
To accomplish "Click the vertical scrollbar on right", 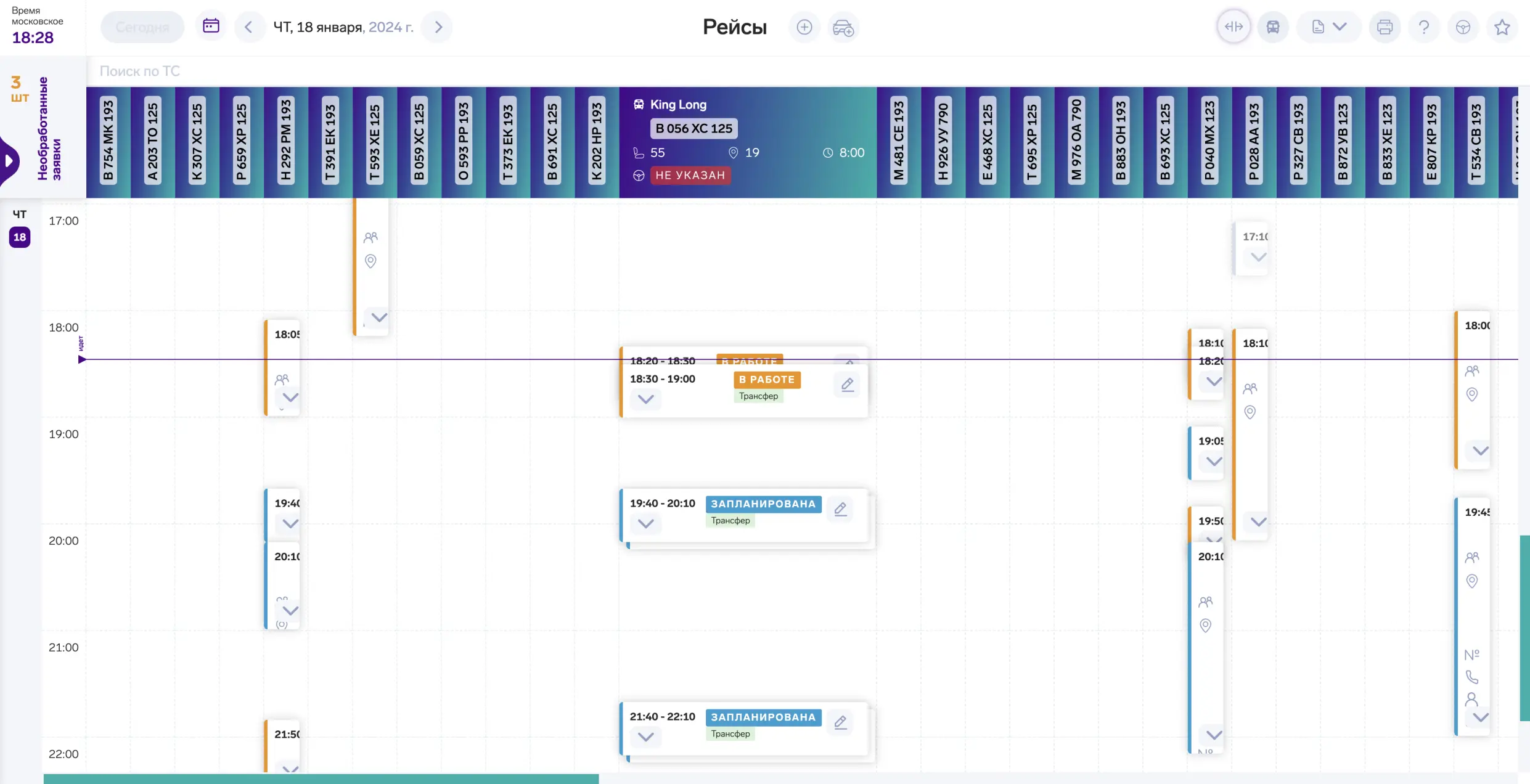I will point(1524,628).
